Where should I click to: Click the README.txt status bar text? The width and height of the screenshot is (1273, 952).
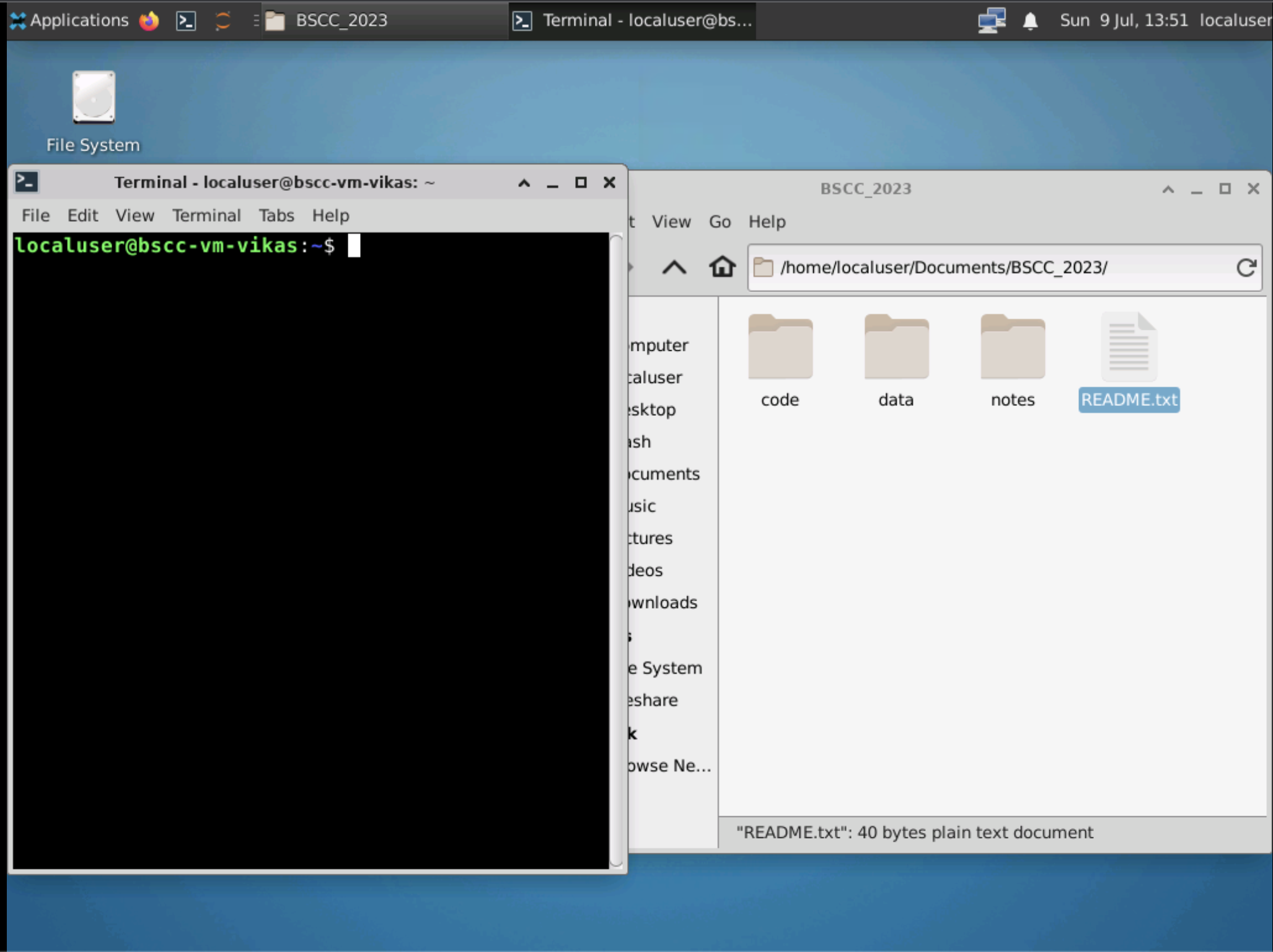(x=914, y=832)
